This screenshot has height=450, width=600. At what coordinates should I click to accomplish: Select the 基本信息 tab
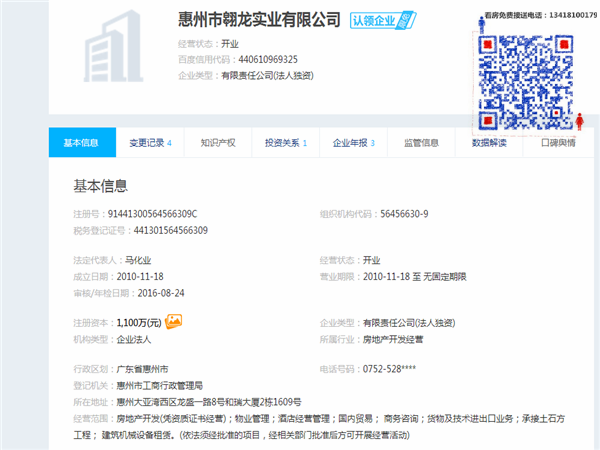(x=82, y=142)
